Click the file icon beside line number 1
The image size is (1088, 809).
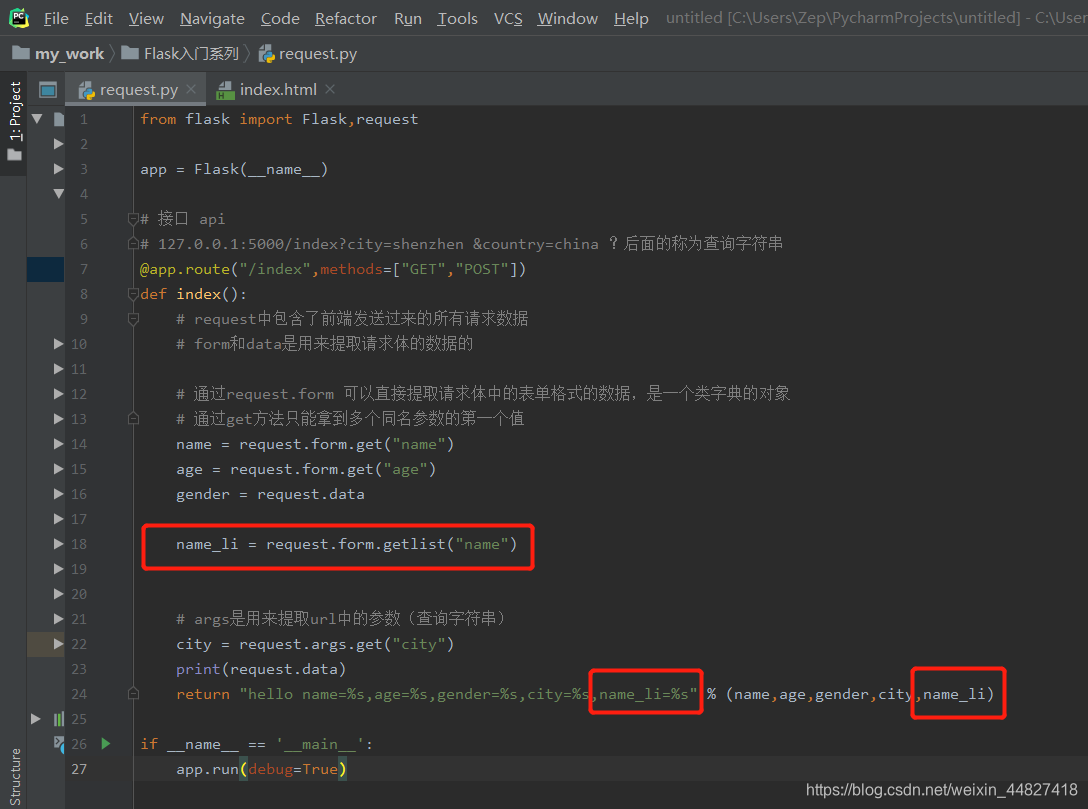[x=59, y=119]
